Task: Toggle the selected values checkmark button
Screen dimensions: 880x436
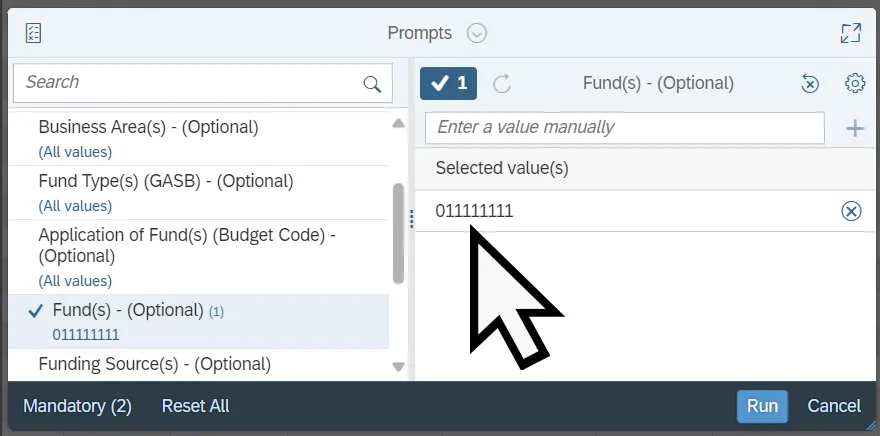Action: point(448,84)
